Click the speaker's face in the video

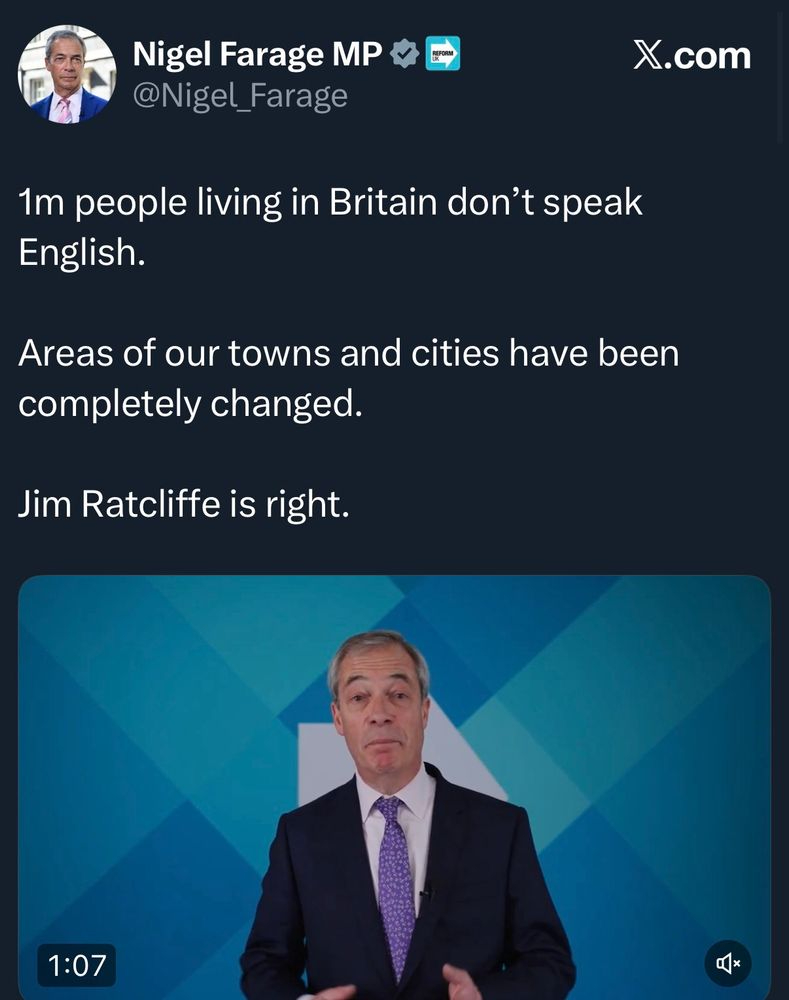(x=382, y=707)
